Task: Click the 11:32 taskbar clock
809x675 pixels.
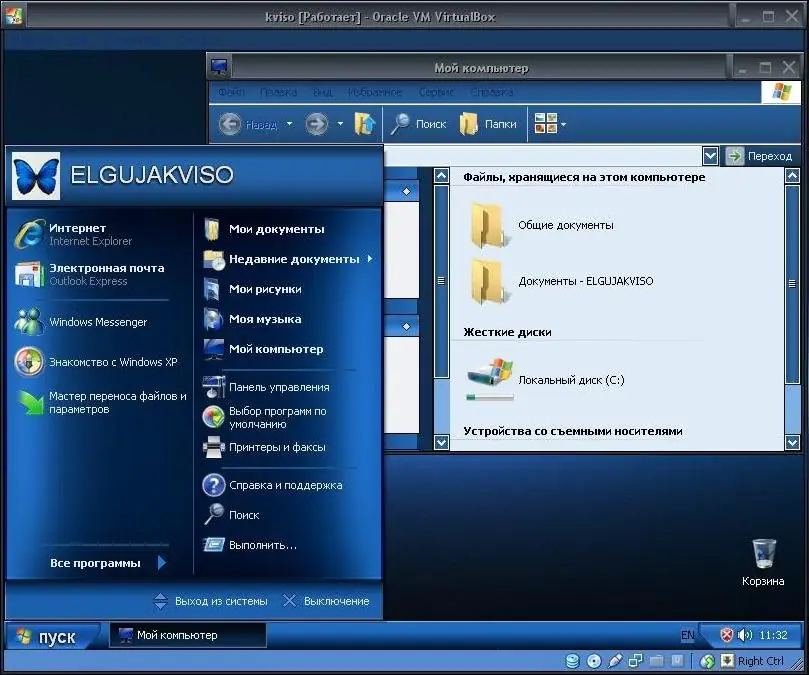Action: coord(773,635)
